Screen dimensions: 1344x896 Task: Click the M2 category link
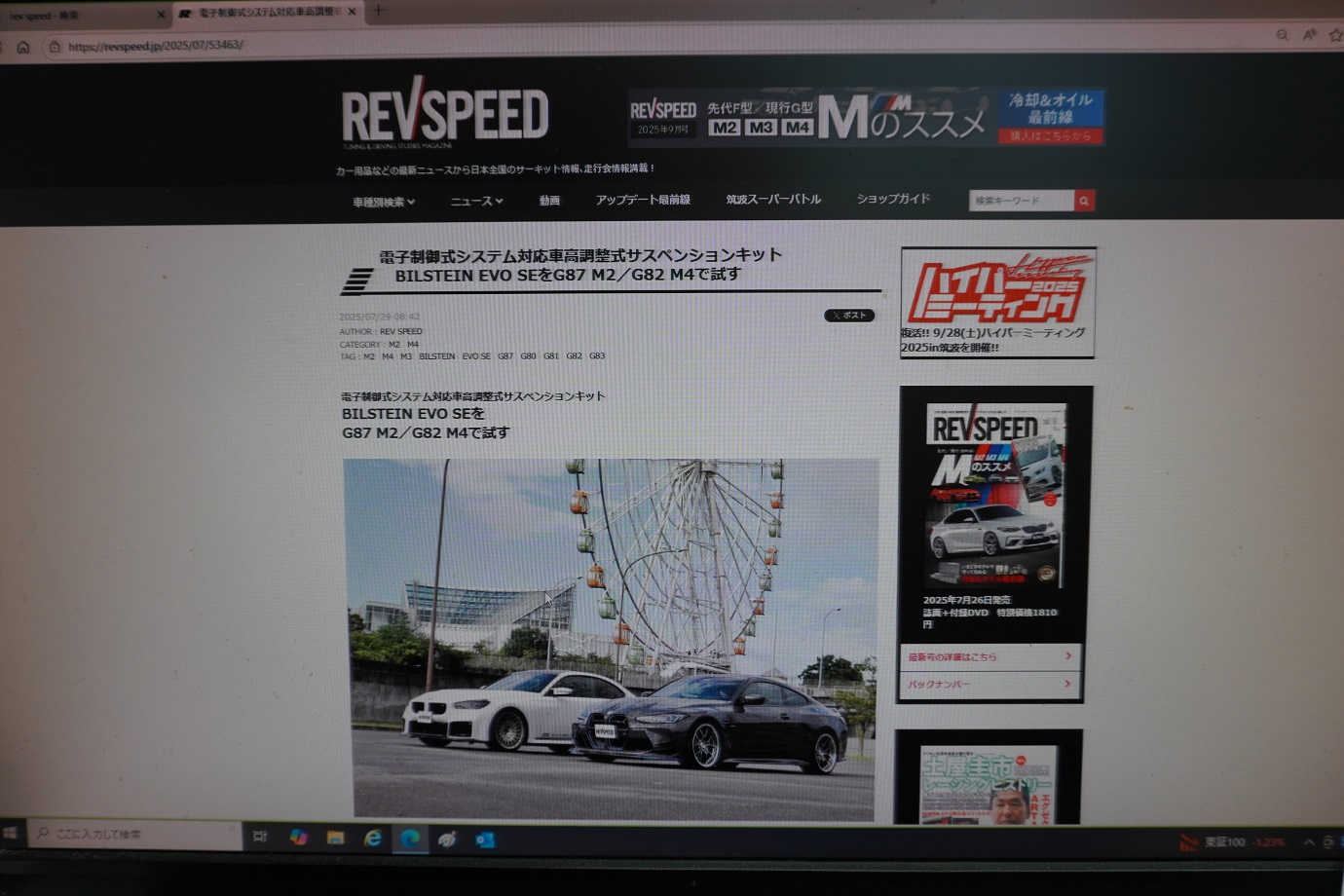[x=394, y=344]
